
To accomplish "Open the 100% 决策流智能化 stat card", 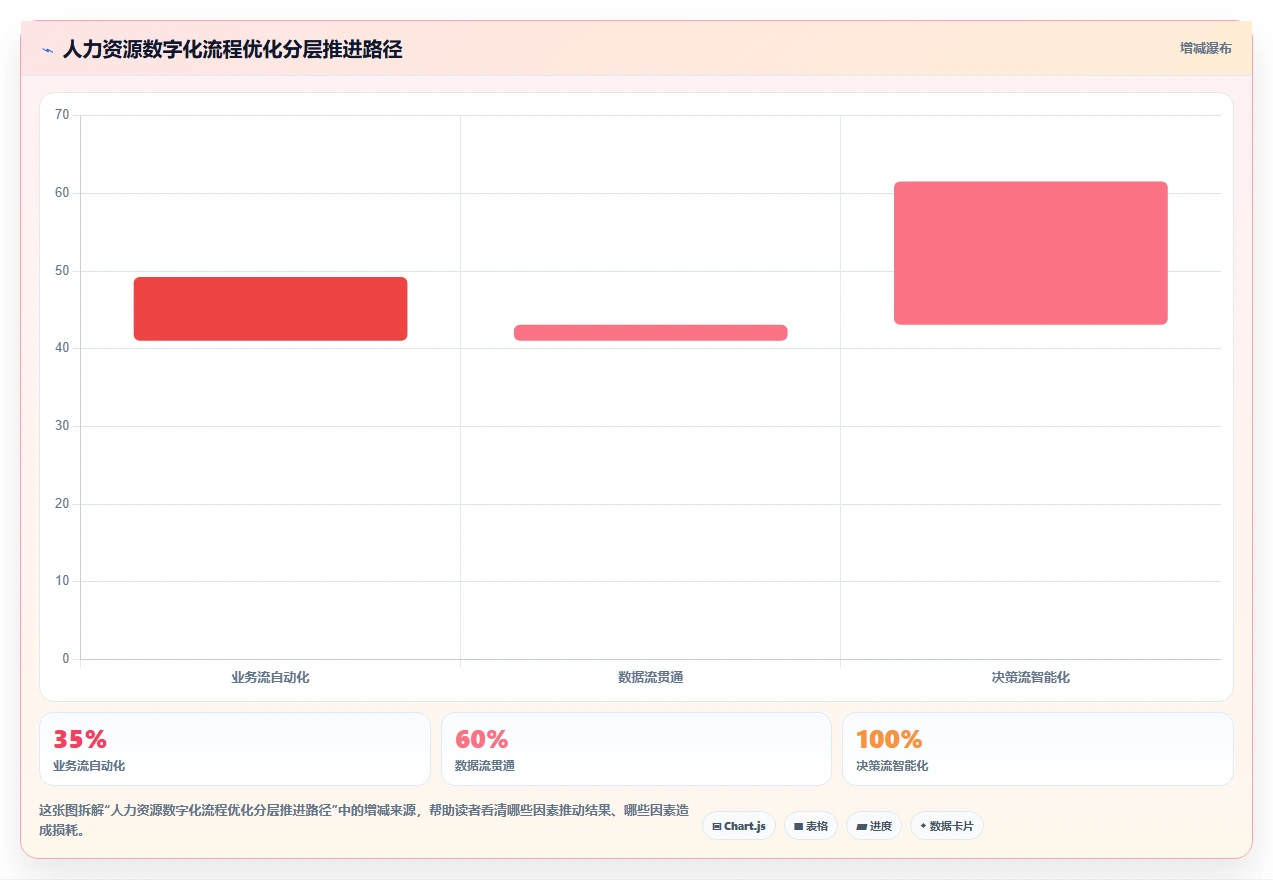I will click(x=1038, y=749).
